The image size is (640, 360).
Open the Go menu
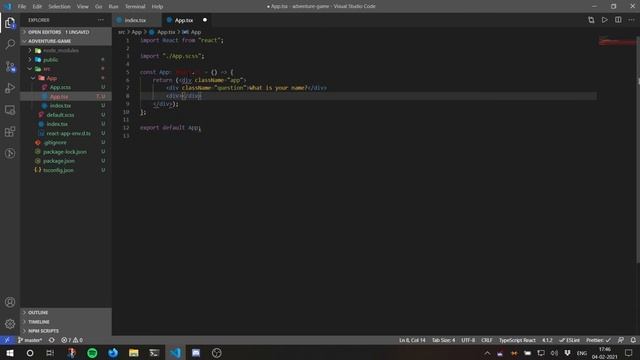click(98, 7)
